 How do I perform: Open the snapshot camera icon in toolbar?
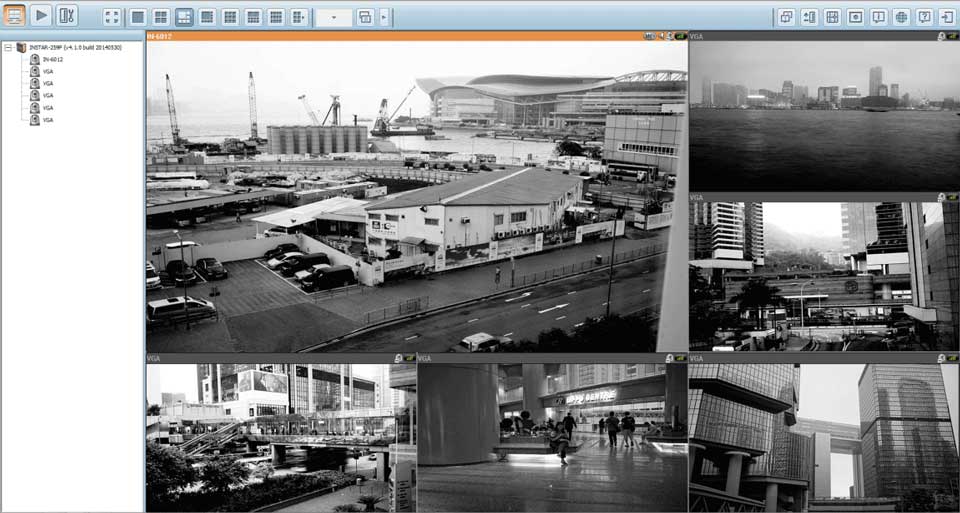(855, 17)
